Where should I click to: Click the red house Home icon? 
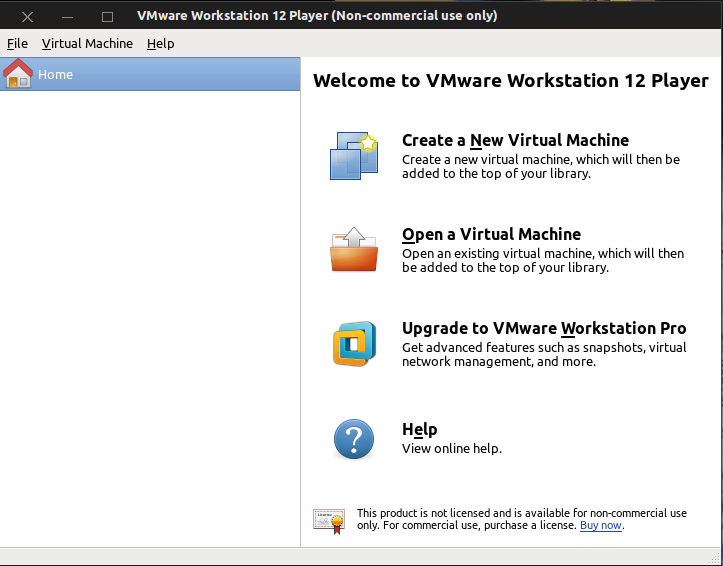[x=18, y=73]
